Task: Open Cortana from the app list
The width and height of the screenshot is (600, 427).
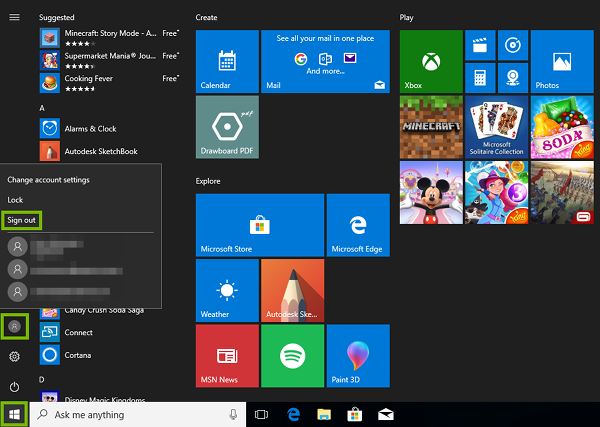Action: click(x=109, y=355)
